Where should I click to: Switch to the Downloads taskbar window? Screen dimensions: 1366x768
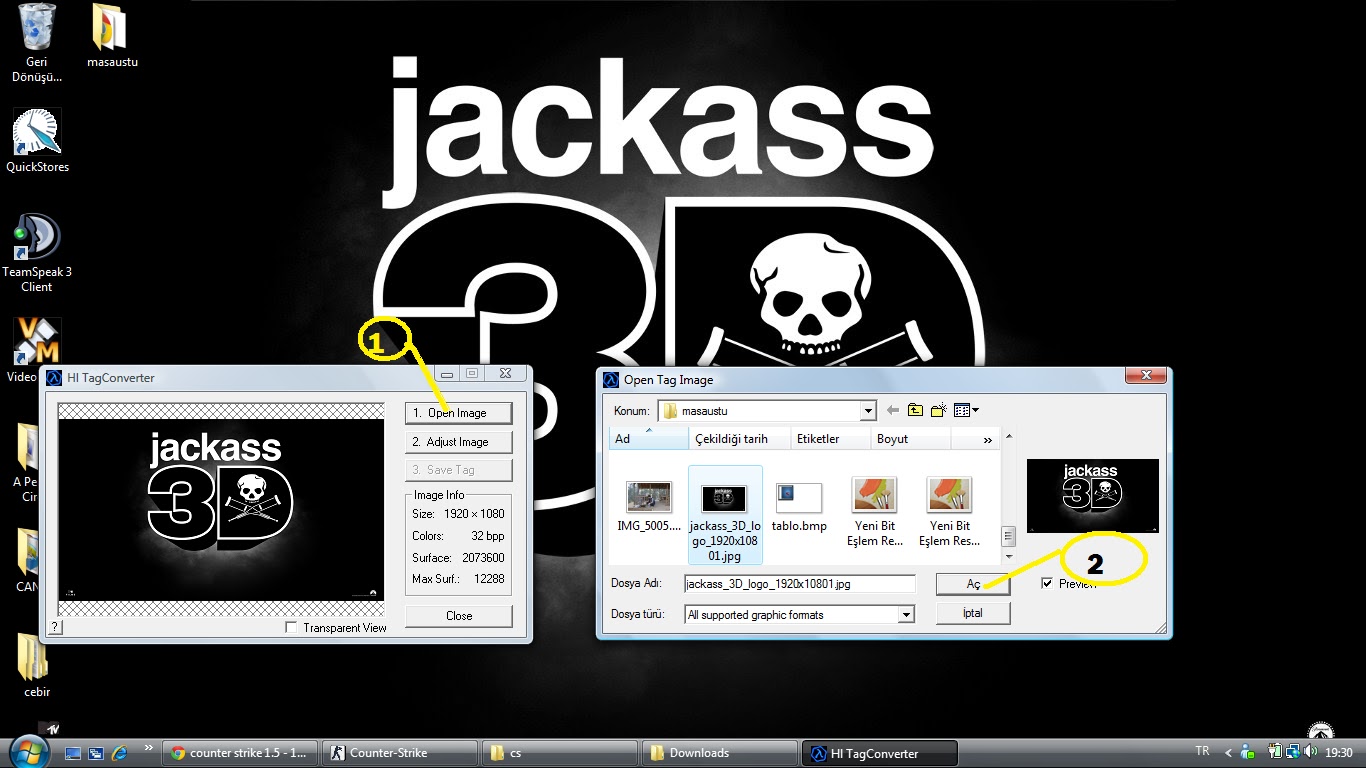(x=720, y=753)
